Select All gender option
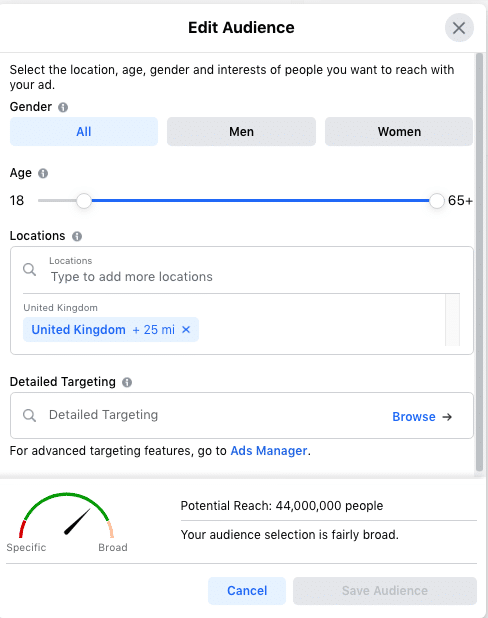Image resolution: width=488 pixels, height=618 pixels. pos(84,132)
